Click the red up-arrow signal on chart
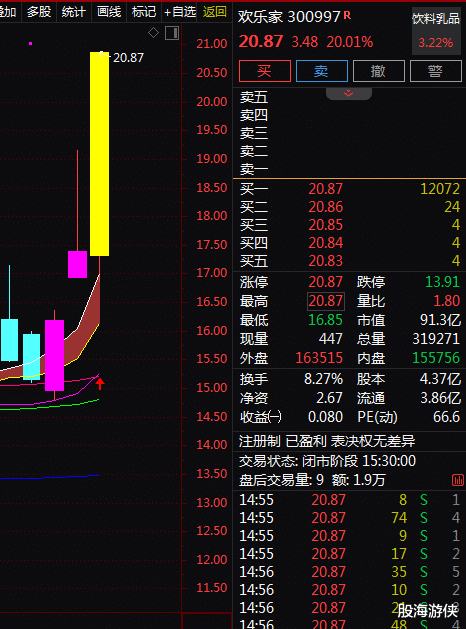 [x=100, y=383]
